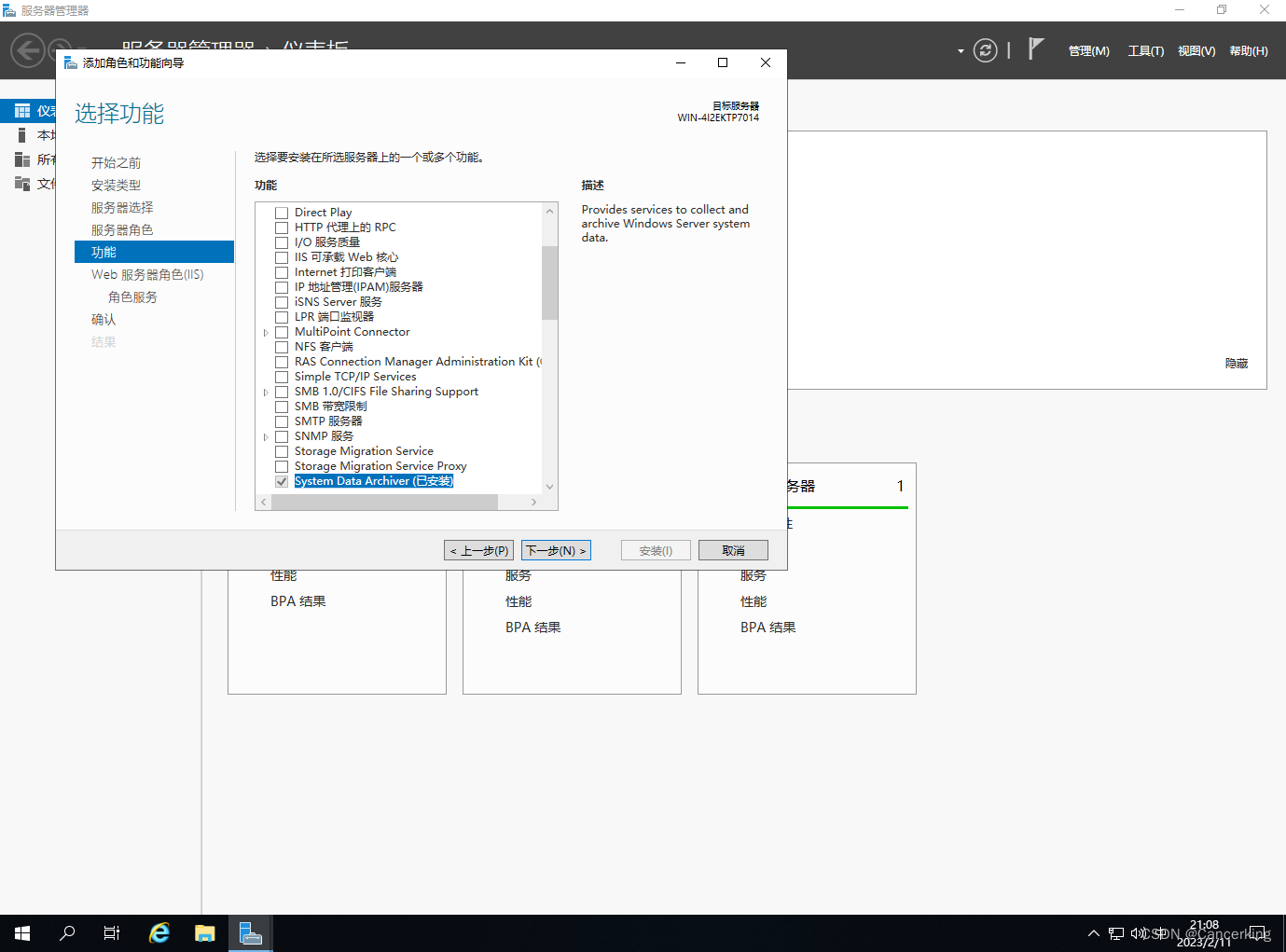The height and width of the screenshot is (952, 1286).
Task: Select the file services icon in sidebar
Action: point(22,184)
